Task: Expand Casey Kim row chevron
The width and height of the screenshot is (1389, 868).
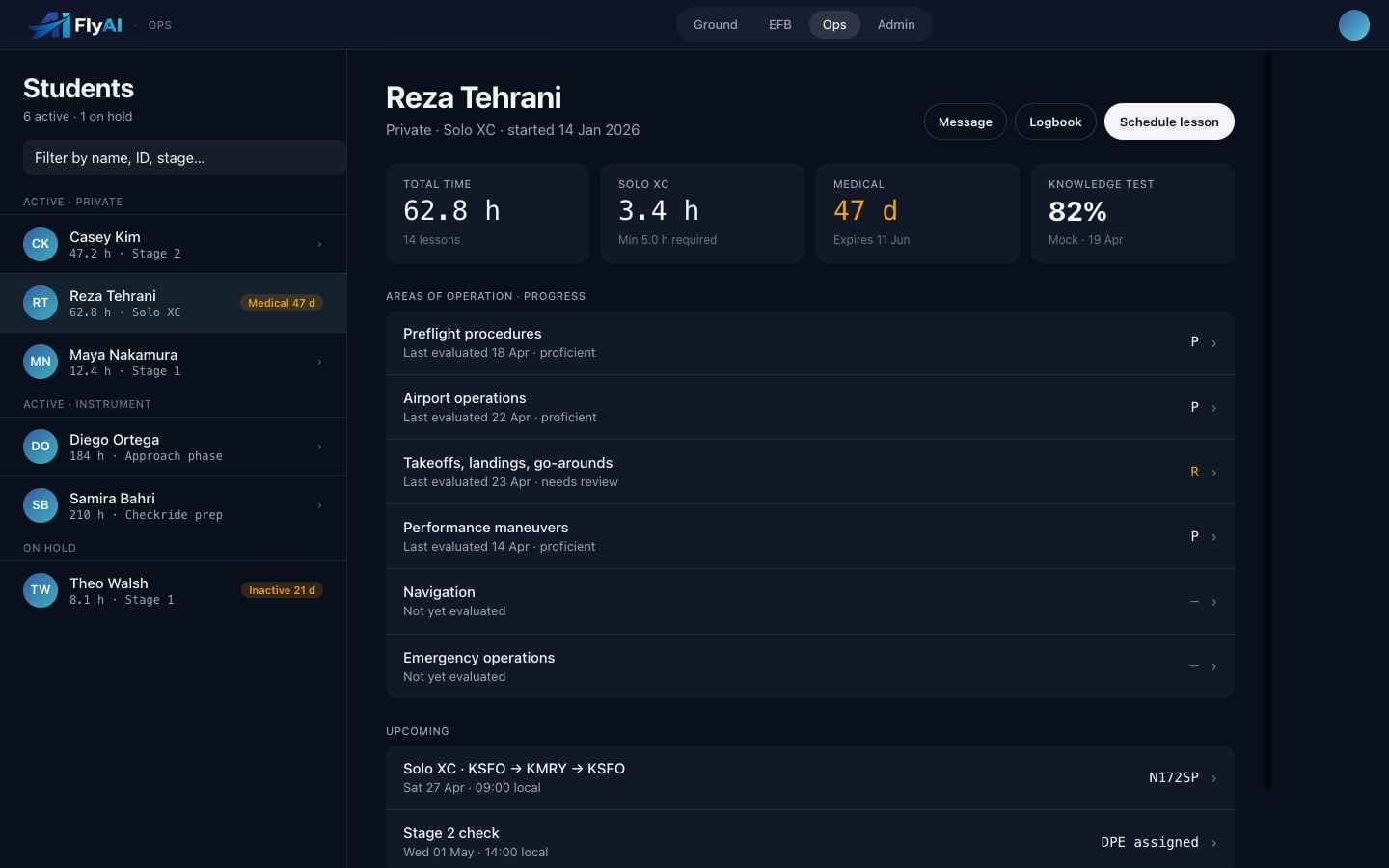Action: pos(319,244)
